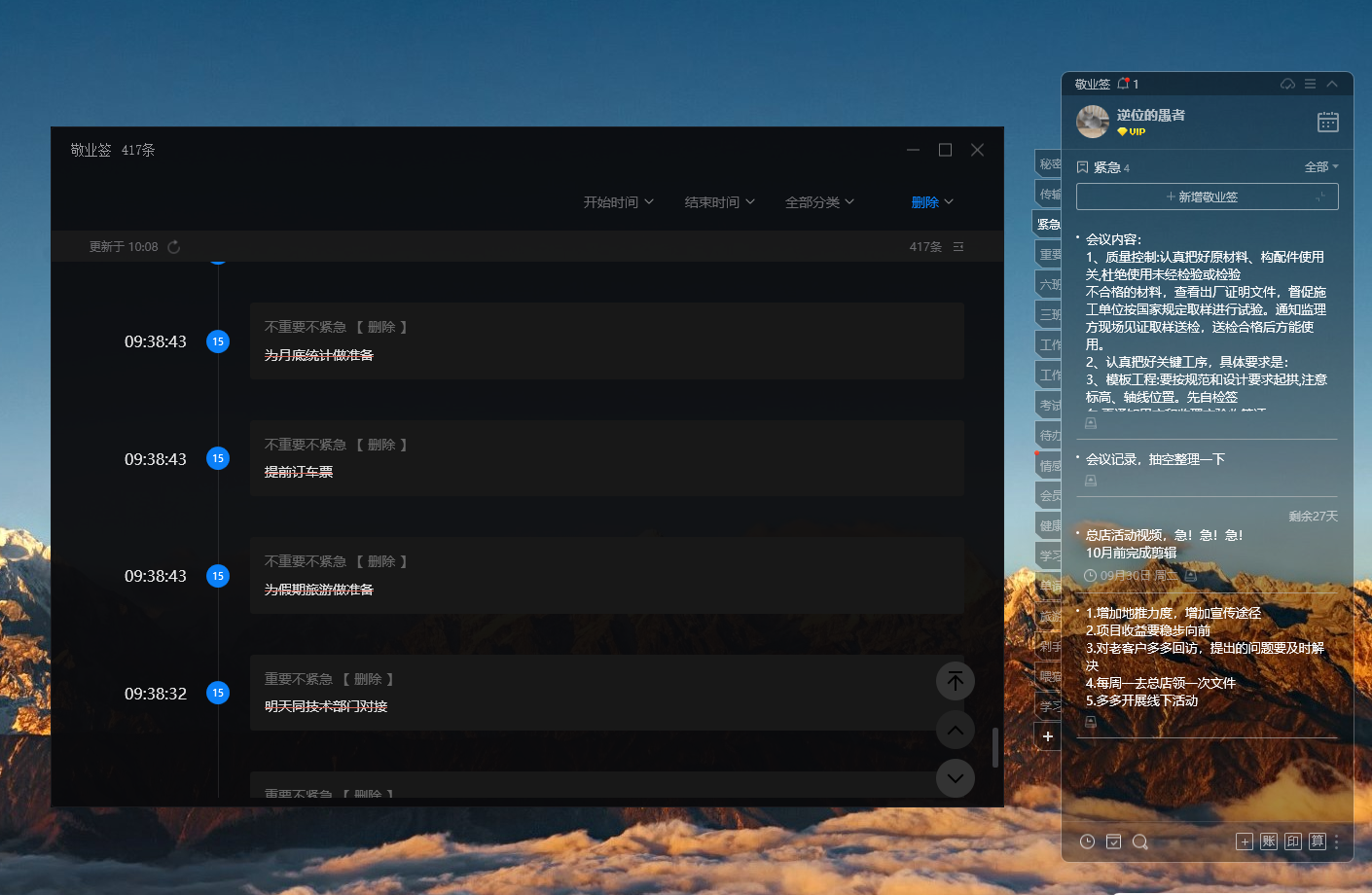Open the vertical three-dot more menu
The image size is (1372, 895).
[1337, 841]
